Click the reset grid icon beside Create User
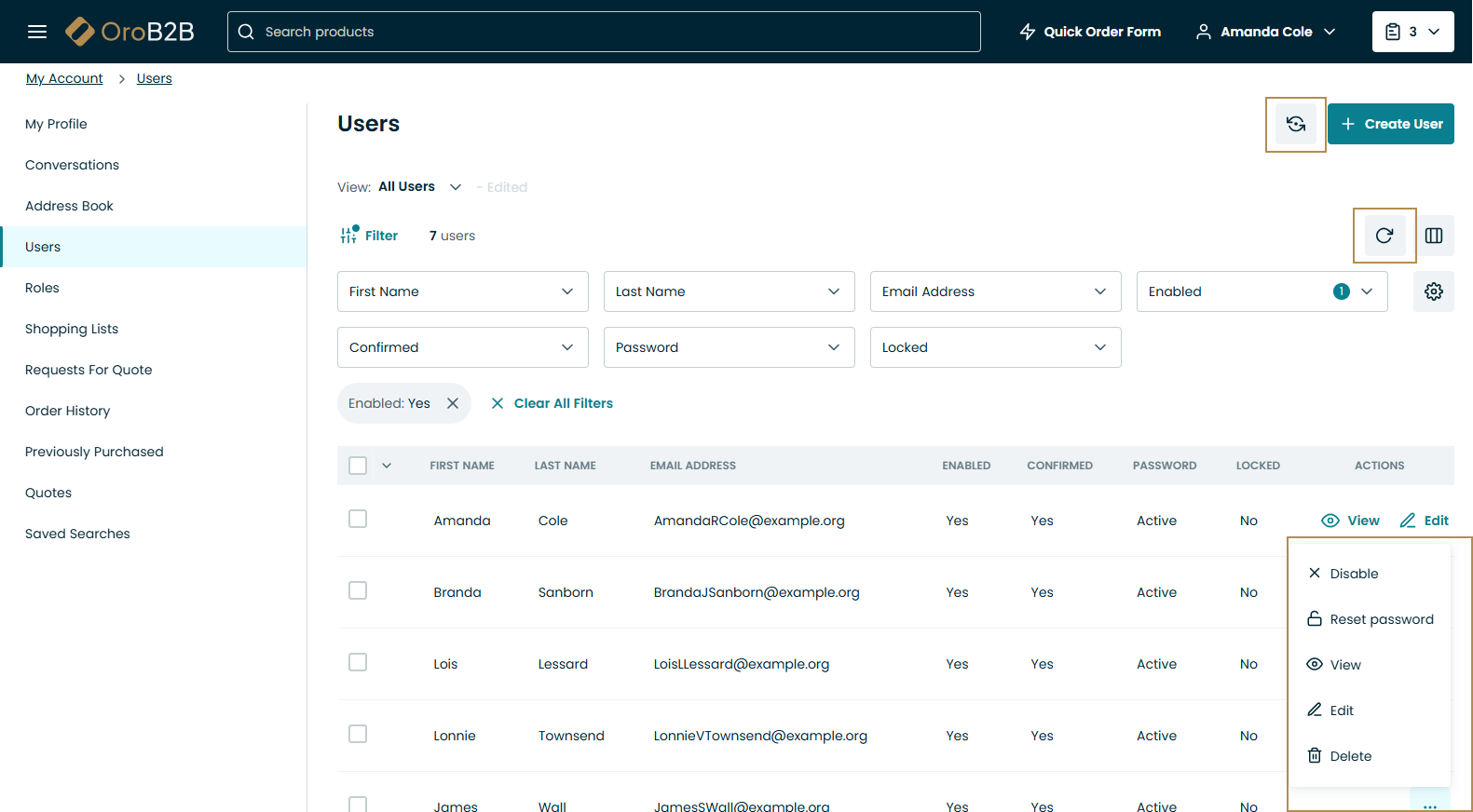The image size is (1473, 812). pyautogui.click(x=1295, y=124)
